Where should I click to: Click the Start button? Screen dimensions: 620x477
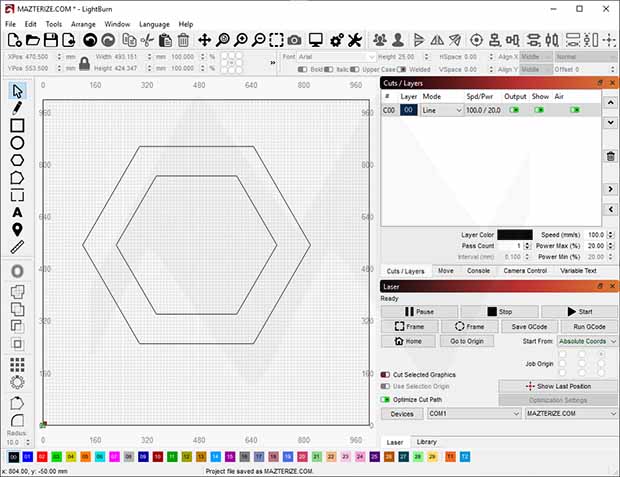[x=579, y=311]
